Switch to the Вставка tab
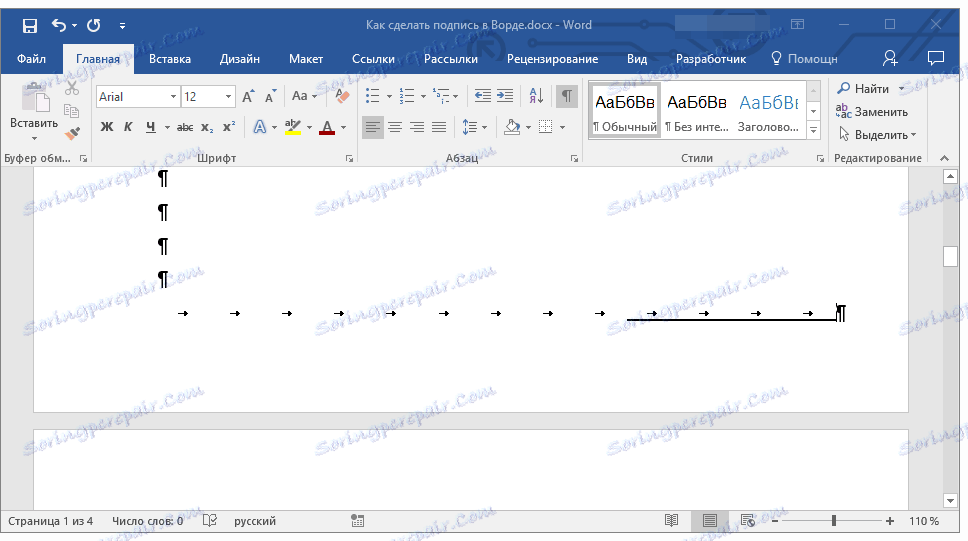The width and height of the screenshot is (968, 541). pyautogui.click(x=170, y=59)
